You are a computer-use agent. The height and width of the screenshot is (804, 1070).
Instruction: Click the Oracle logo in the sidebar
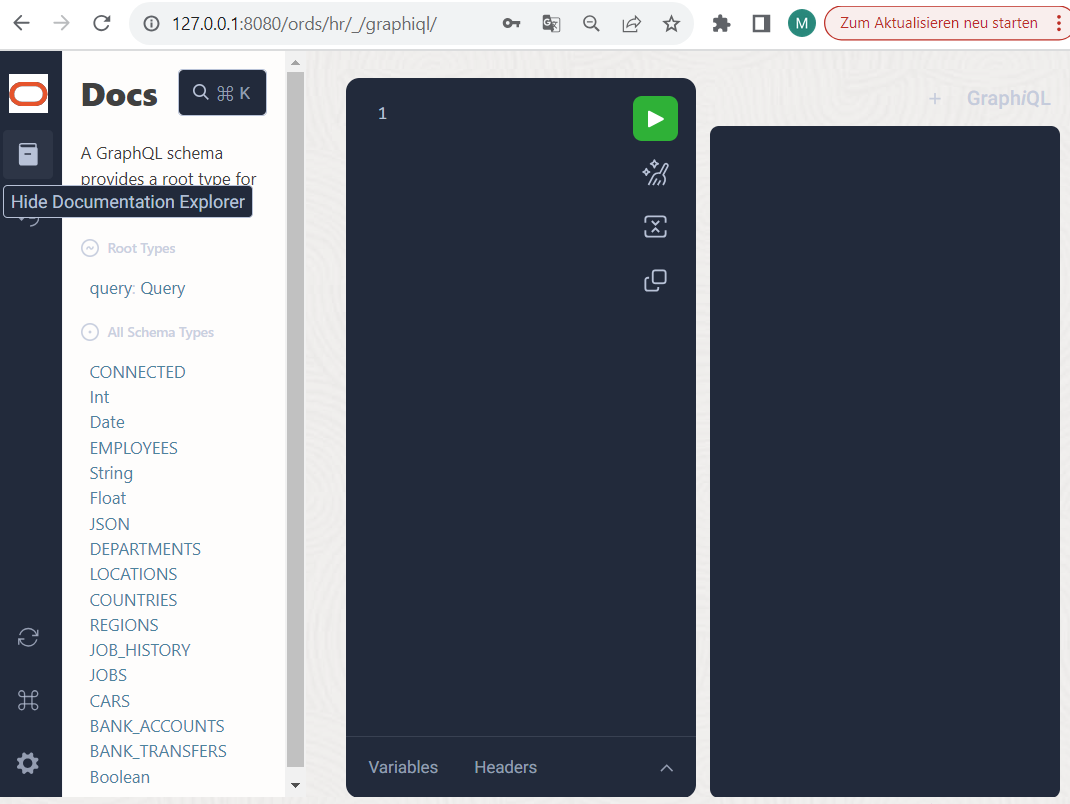point(27,93)
